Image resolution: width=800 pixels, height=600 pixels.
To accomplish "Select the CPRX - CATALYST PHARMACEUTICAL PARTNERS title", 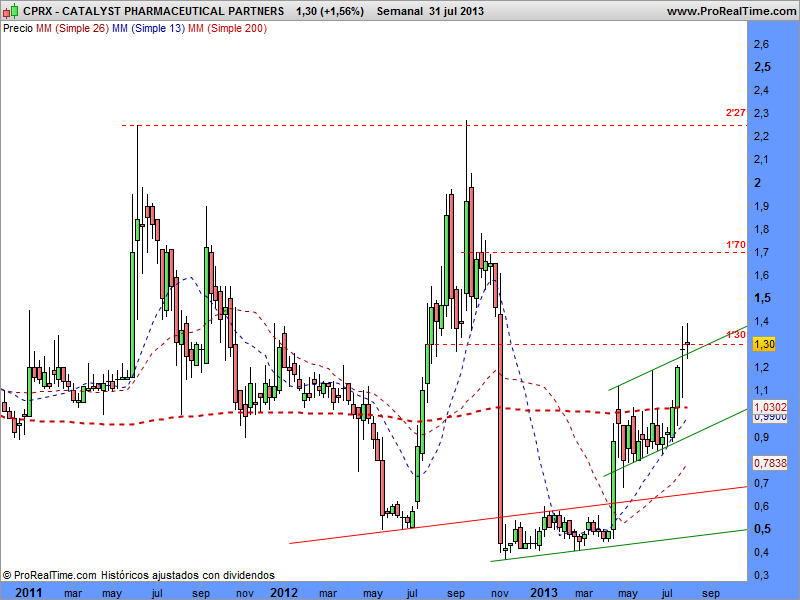I will tap(154, 11).
